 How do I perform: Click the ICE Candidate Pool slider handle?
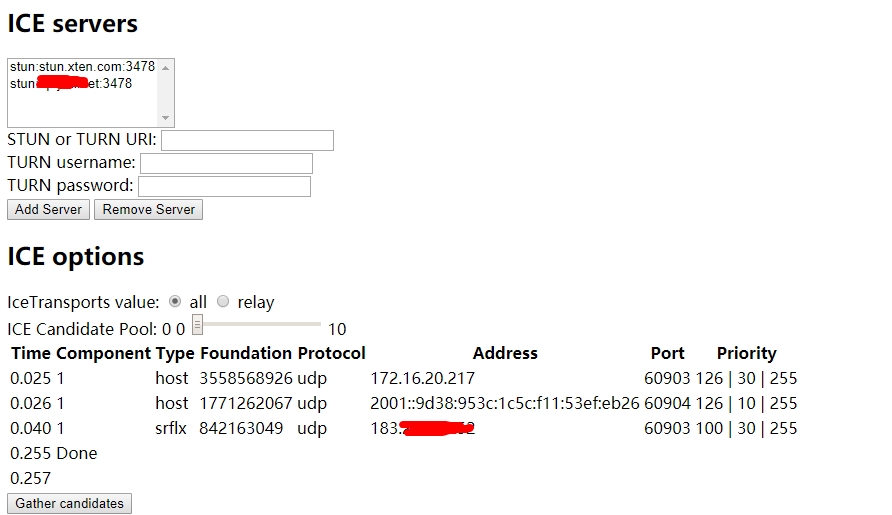click(x=197, y=325)
